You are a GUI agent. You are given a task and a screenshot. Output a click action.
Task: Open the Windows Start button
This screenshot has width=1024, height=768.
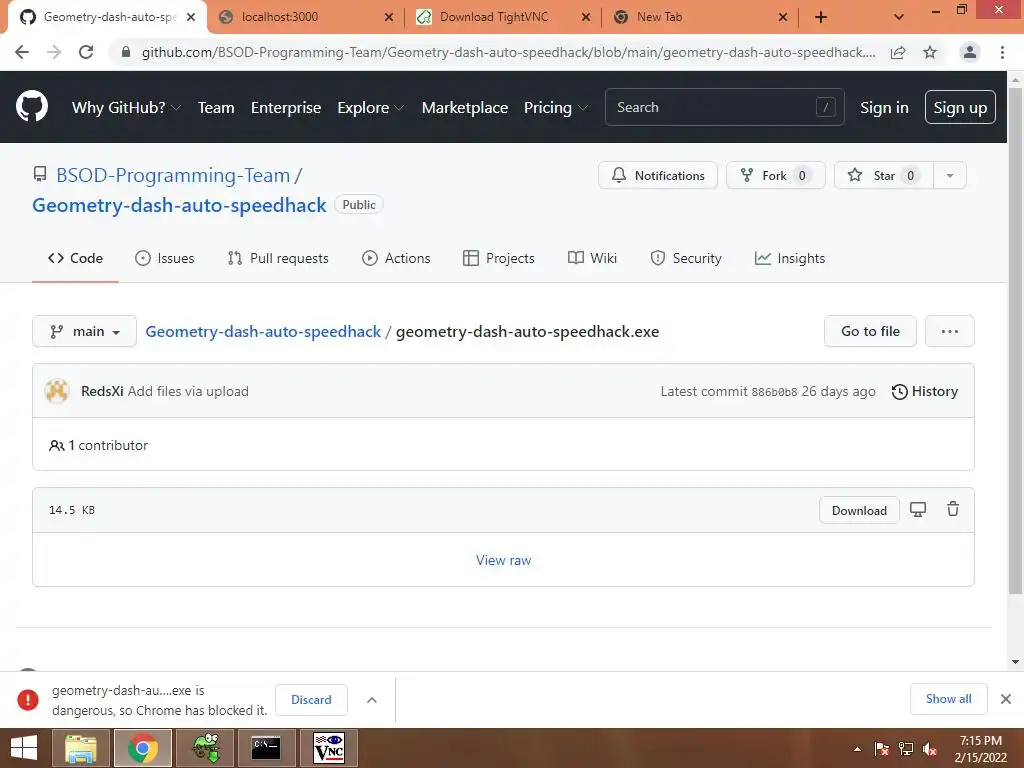pos(24,748)
